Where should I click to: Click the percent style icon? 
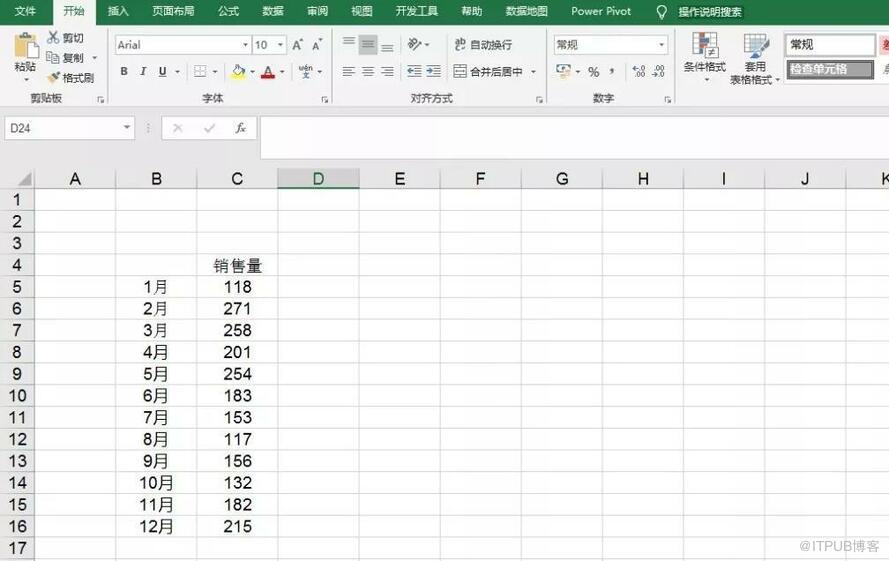[594, 72]
